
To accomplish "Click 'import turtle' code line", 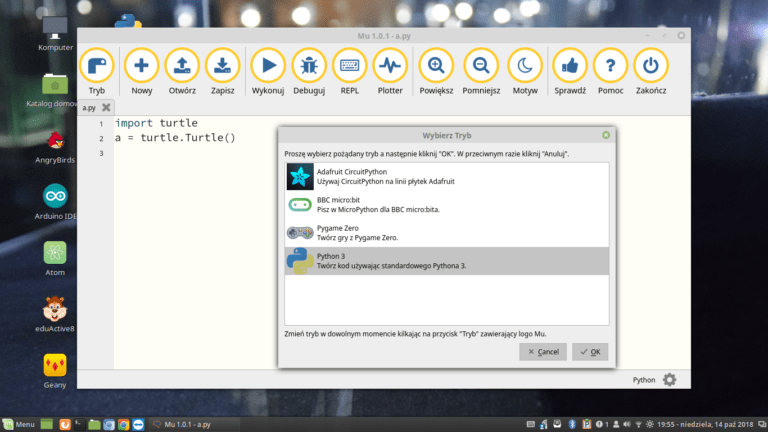I will [x=156, y=123].
